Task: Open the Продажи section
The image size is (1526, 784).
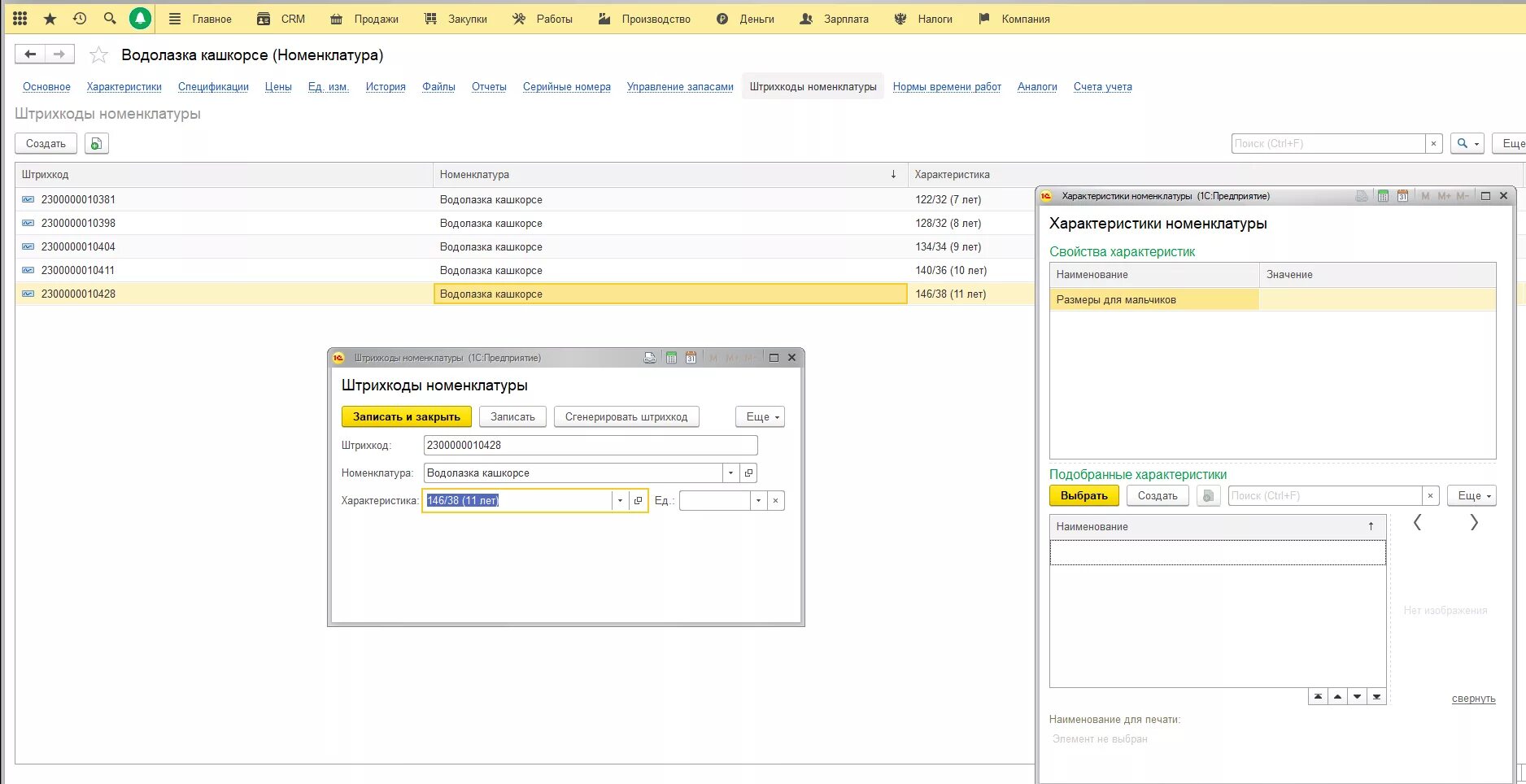Action: (x=364, y=19)
